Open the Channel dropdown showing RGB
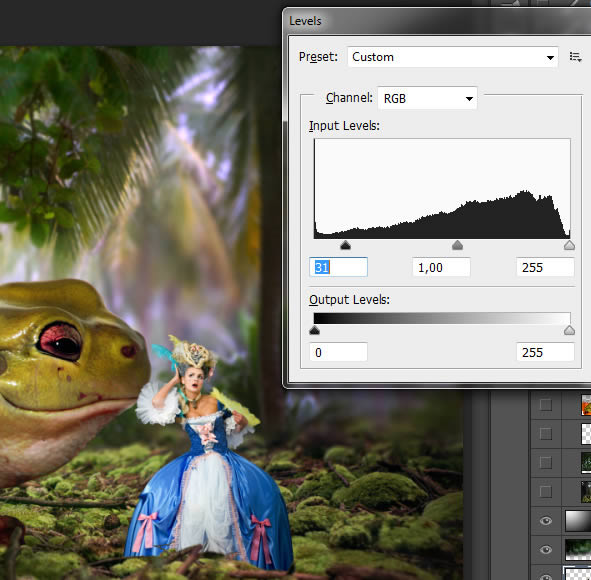Image resolution: width=591 pixels, height=580 pixels. point(427,98)
